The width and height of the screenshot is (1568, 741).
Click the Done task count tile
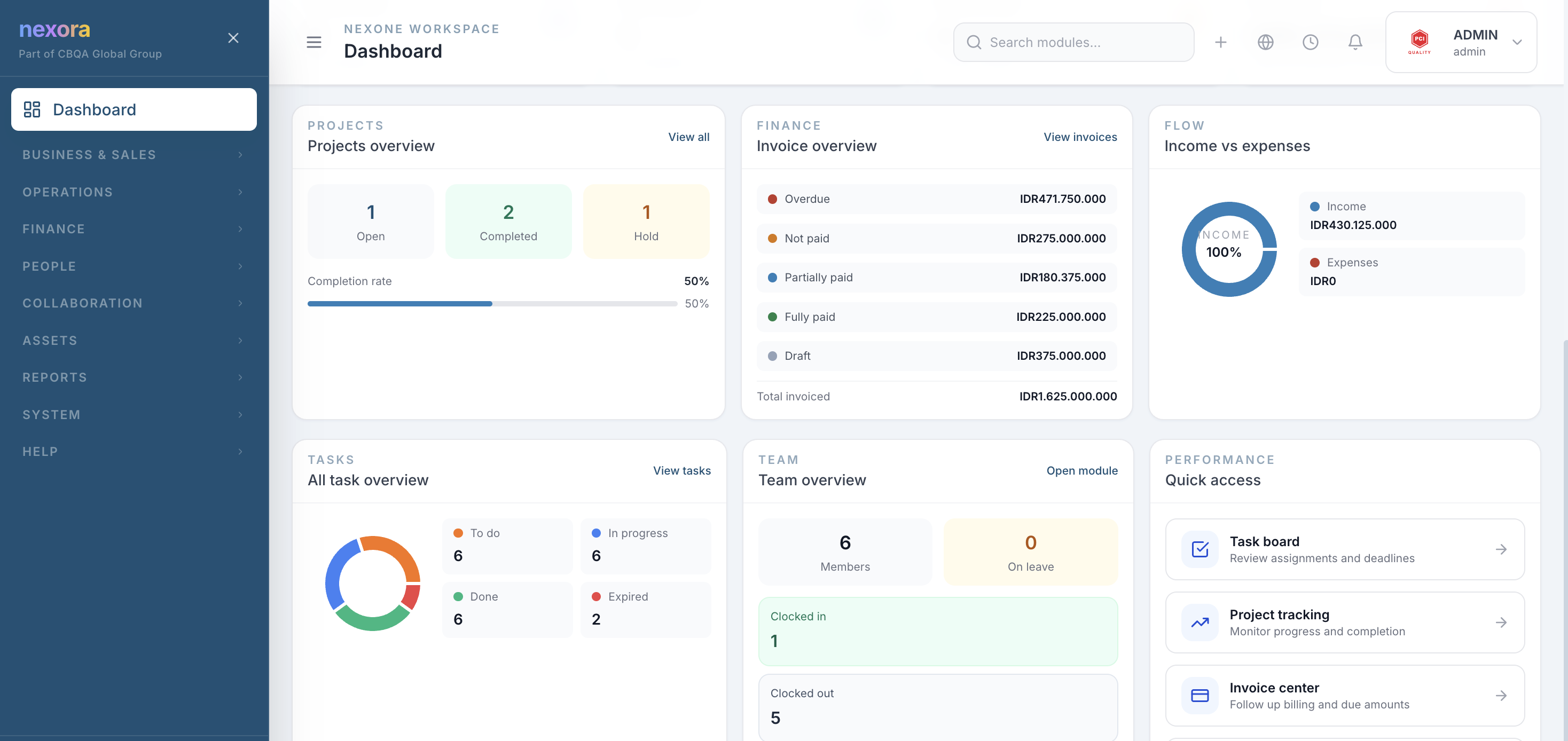(507, 610)
